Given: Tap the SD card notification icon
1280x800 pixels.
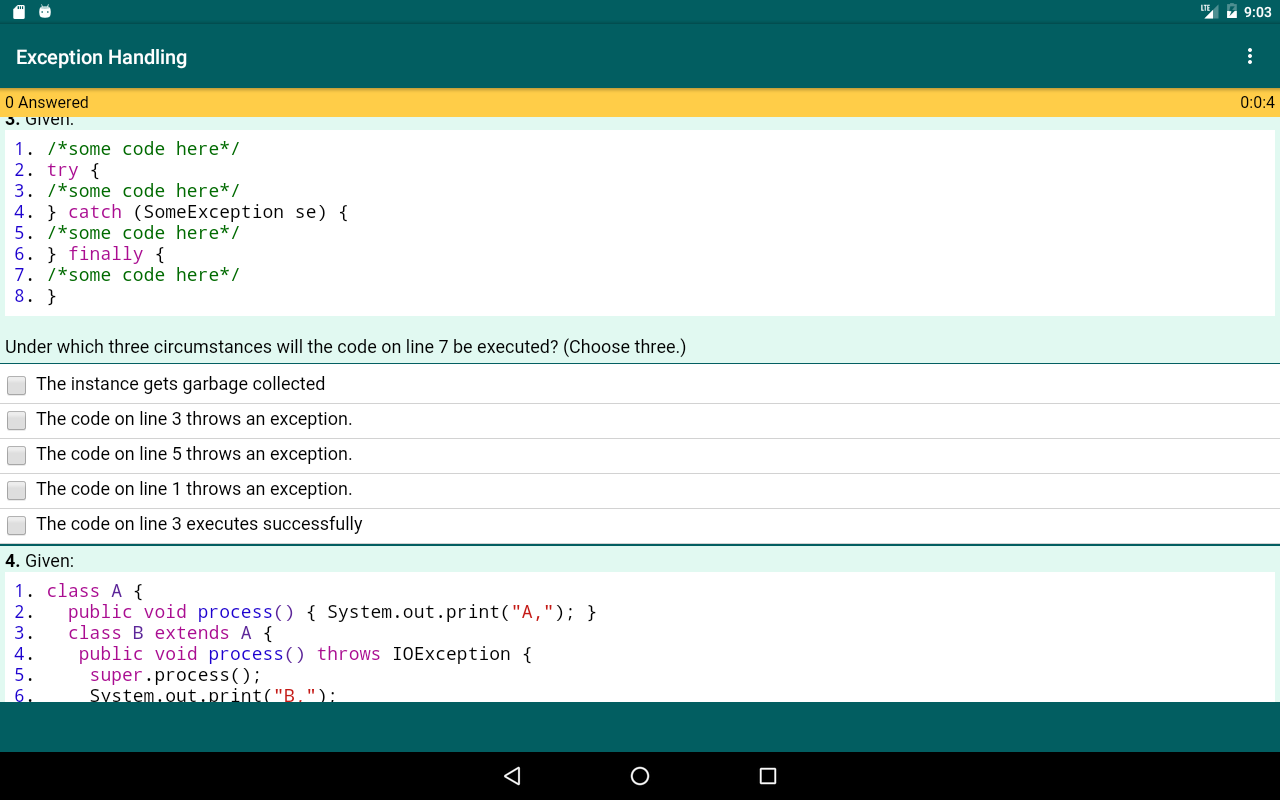Looking at the screenshot, I should pyautogui.click(x=19, y=12).
